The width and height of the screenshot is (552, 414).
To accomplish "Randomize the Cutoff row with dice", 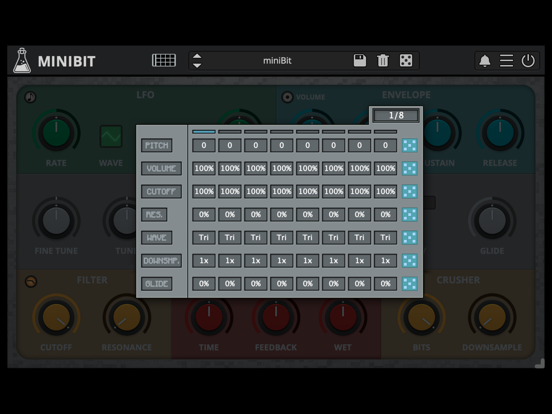I will [410, 192].
